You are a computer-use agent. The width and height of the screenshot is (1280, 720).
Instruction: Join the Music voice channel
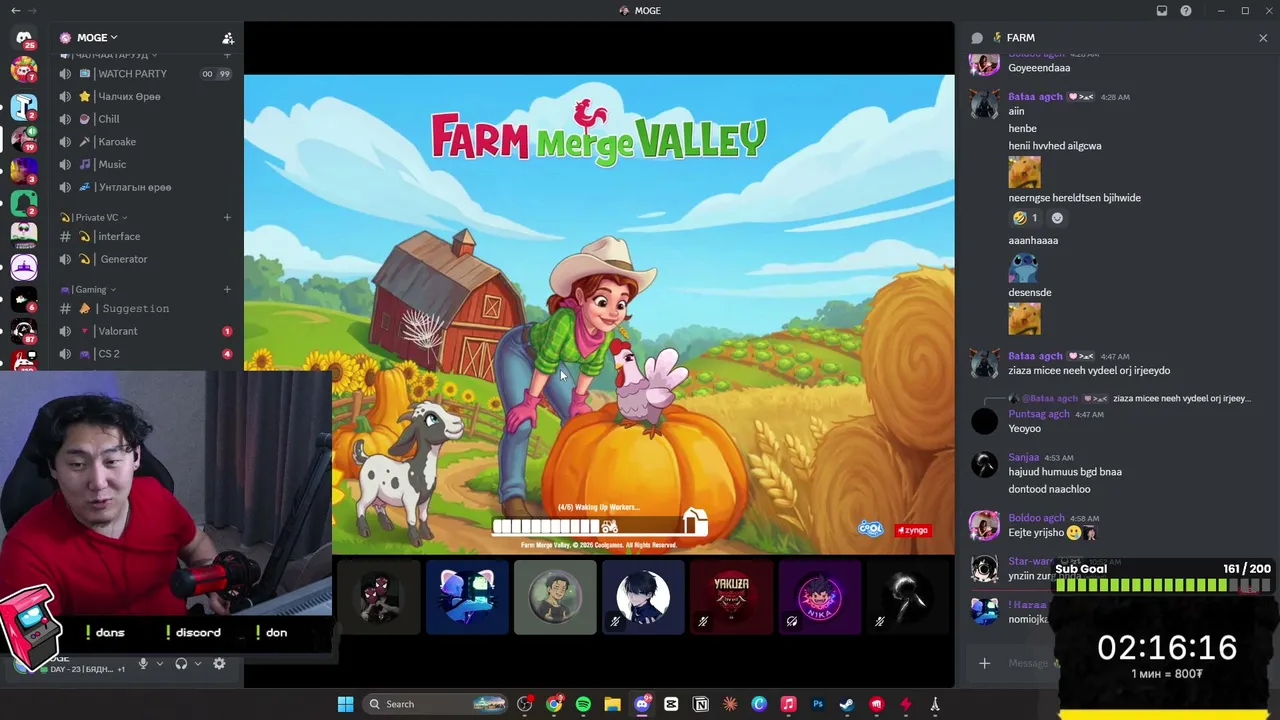tap(146, 164)
